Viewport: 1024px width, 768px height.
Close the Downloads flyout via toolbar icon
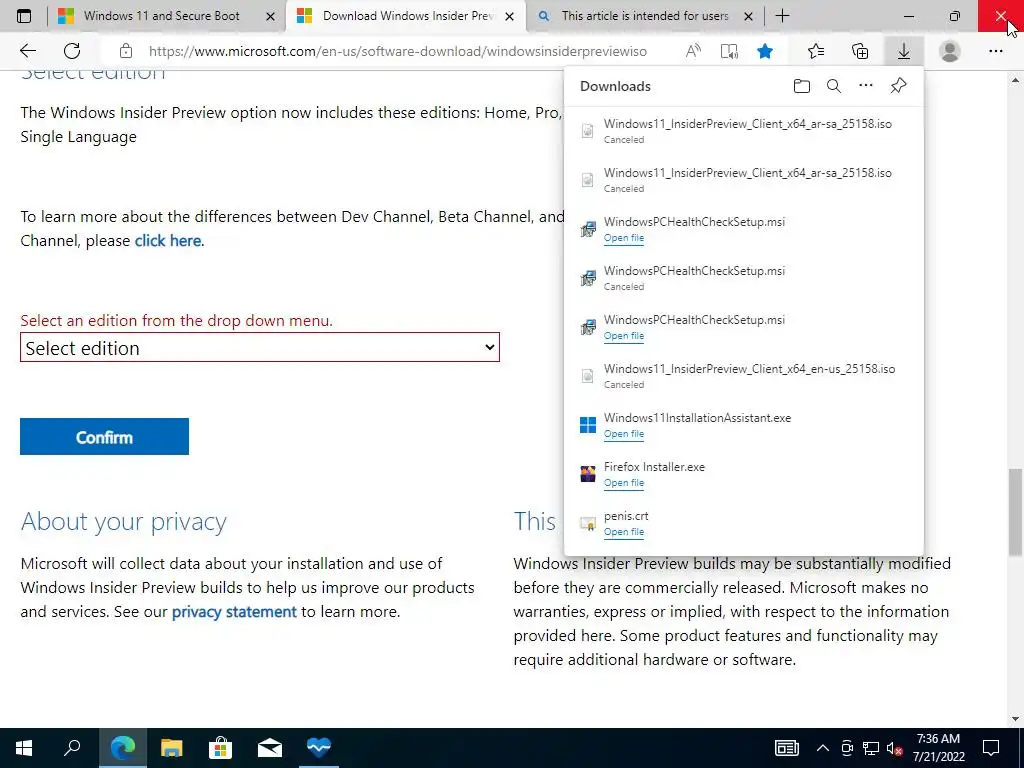click(x=904, y=51)
